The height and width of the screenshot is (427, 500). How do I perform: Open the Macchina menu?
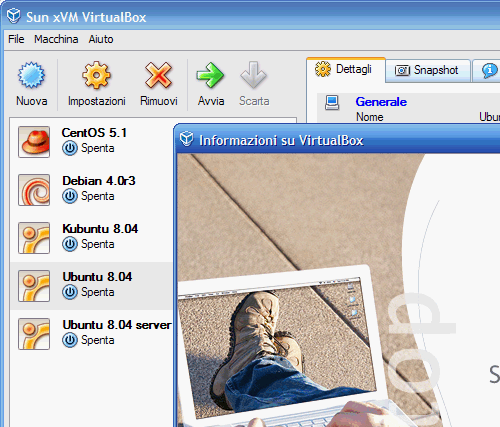tap(56, 39)
